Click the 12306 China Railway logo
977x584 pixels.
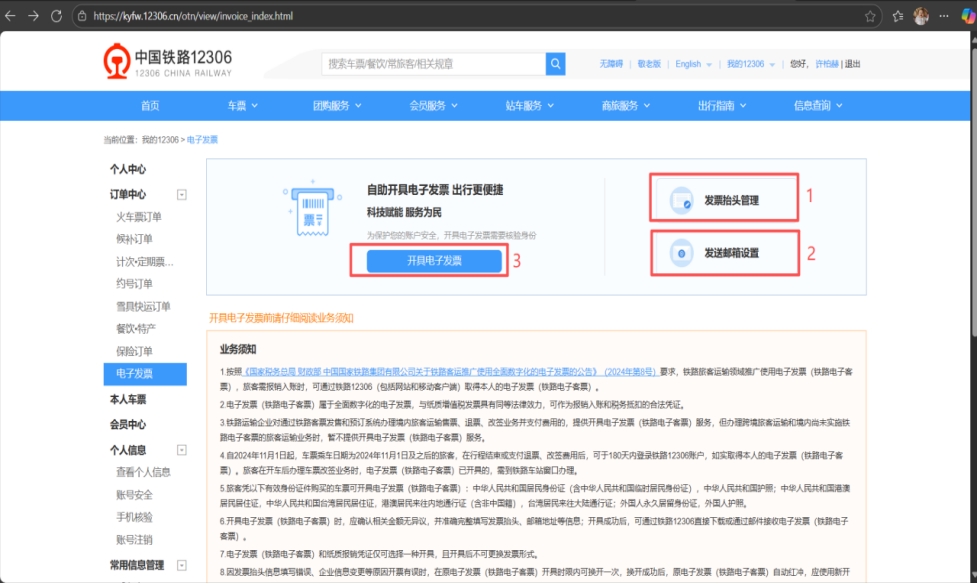coord(168,61)
